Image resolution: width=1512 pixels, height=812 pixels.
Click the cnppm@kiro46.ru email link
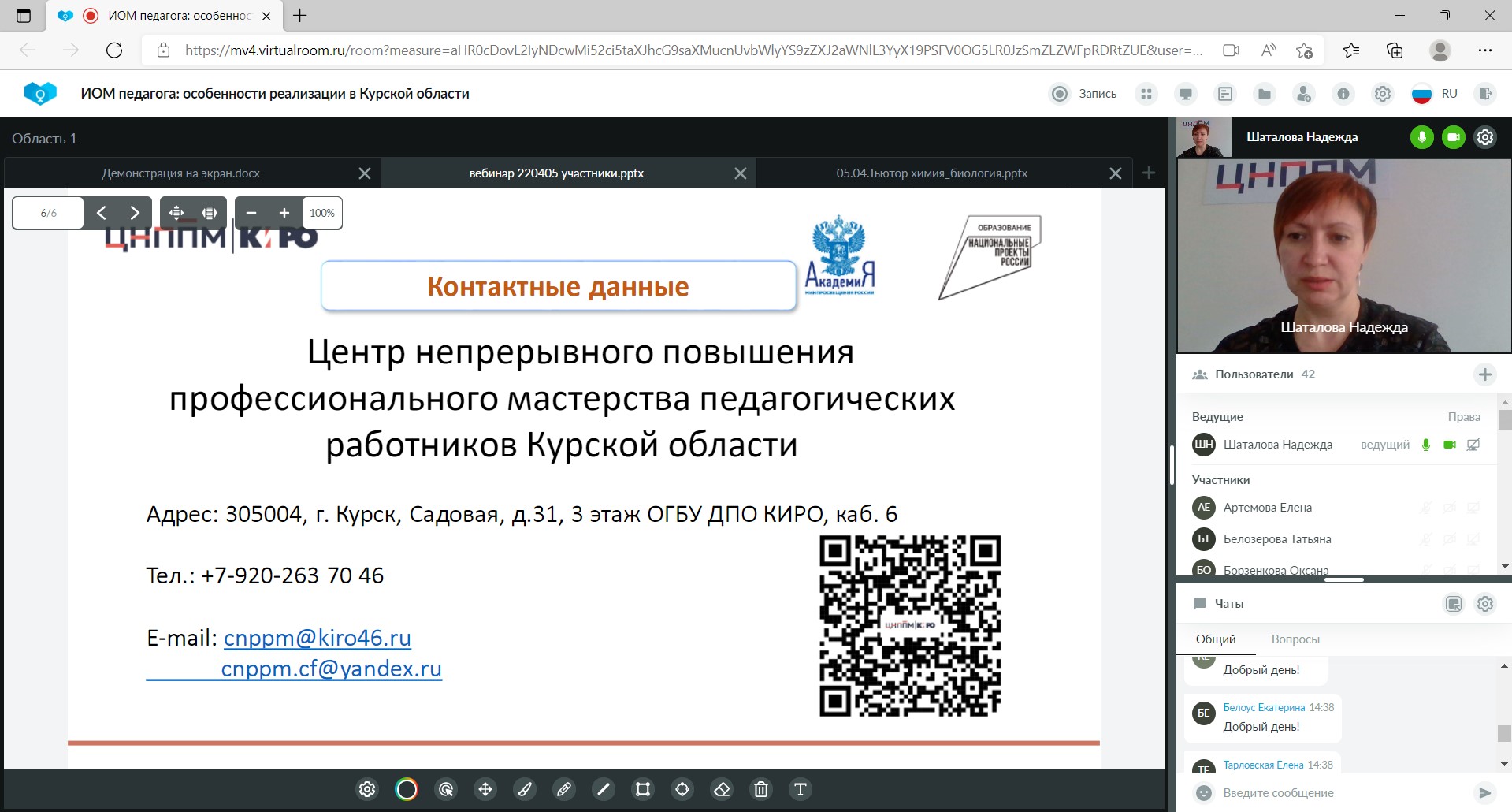tap(318, 638)
